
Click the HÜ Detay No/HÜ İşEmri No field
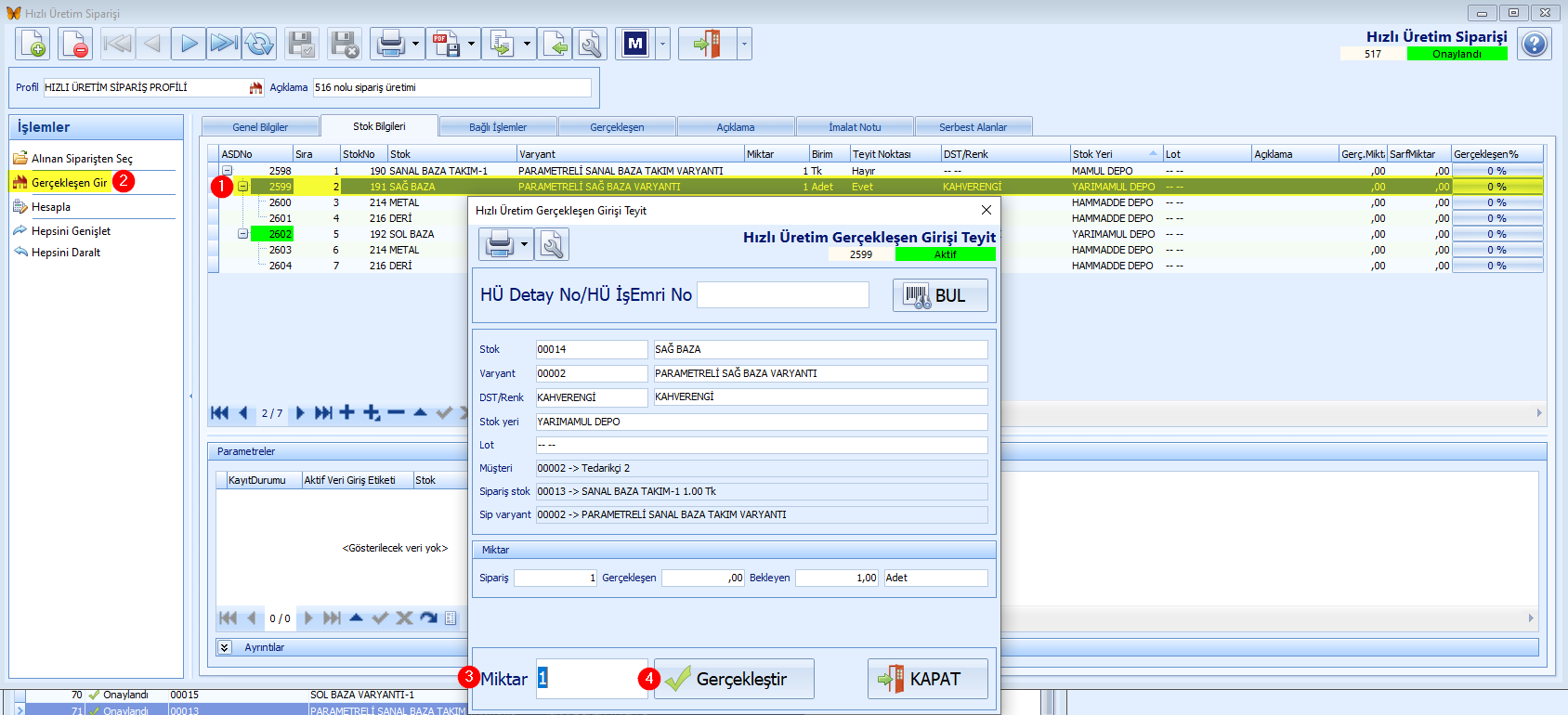point(783,295)
